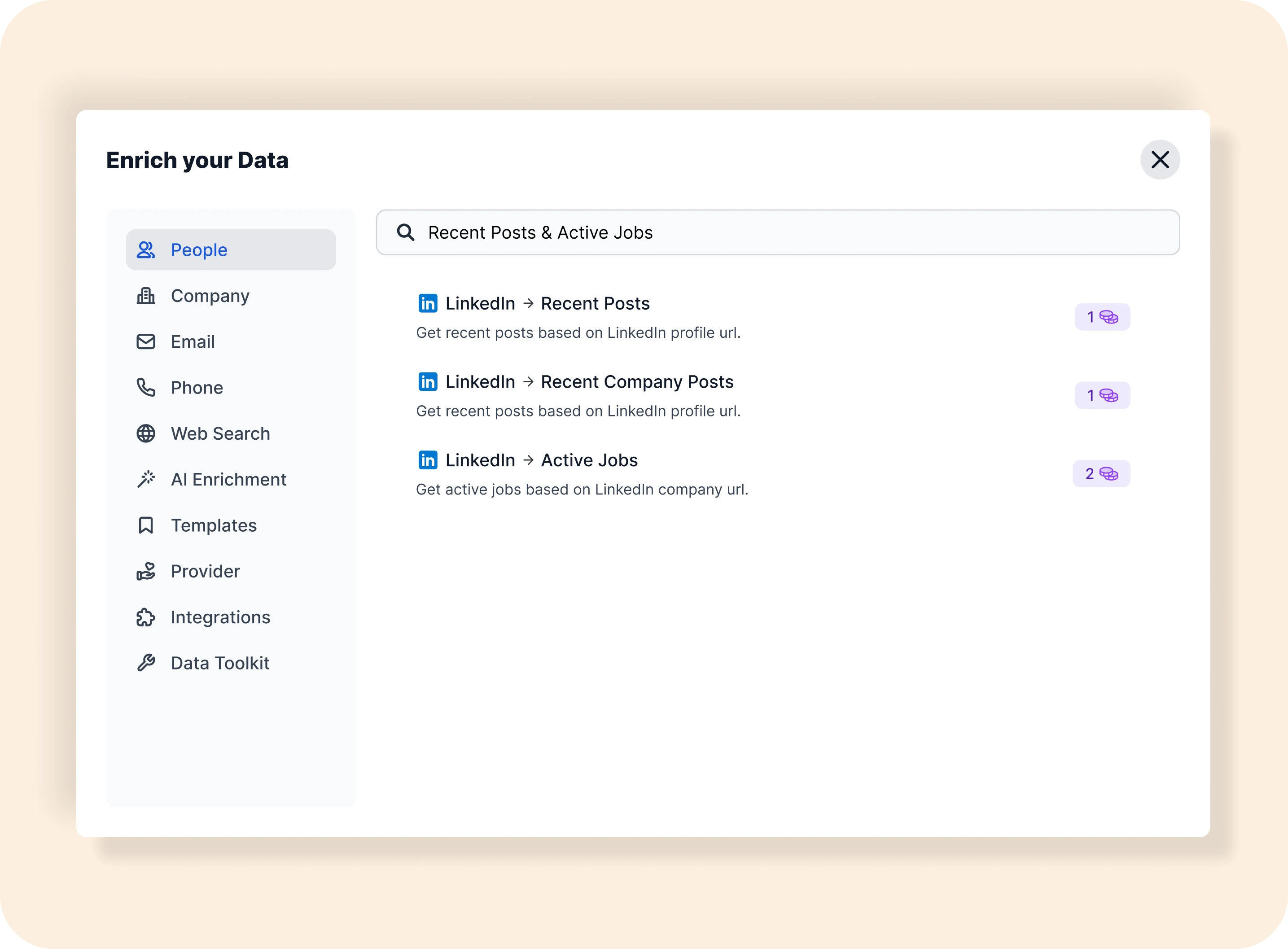
Task: Select LinkedIn Active Jobs enrichment
Action: click(x=589, y=460)
